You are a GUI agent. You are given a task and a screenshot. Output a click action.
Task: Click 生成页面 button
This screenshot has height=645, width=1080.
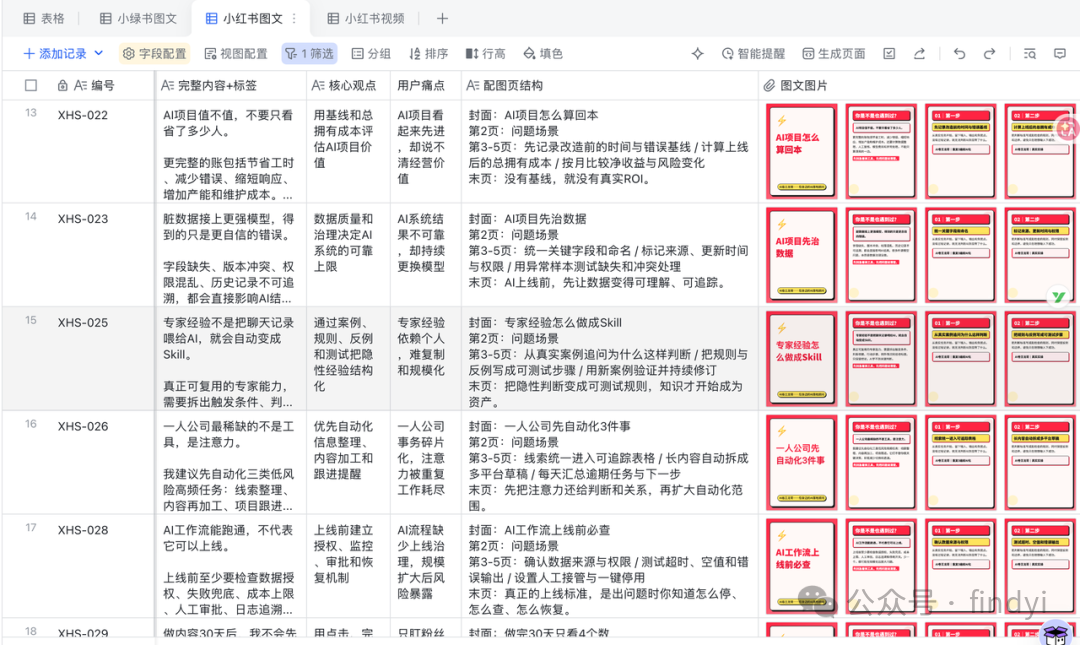(x=834, y=54)
